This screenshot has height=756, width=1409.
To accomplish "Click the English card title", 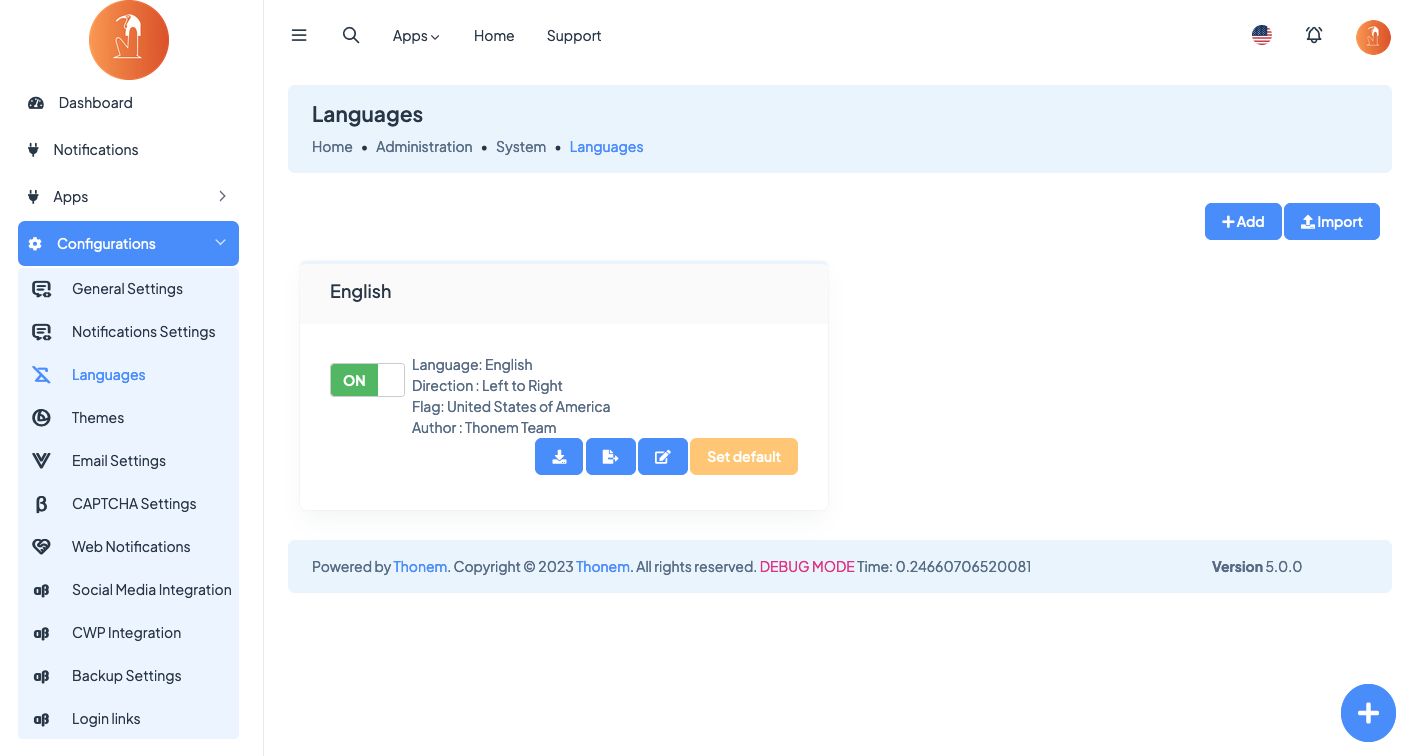I will coord(361,292).
